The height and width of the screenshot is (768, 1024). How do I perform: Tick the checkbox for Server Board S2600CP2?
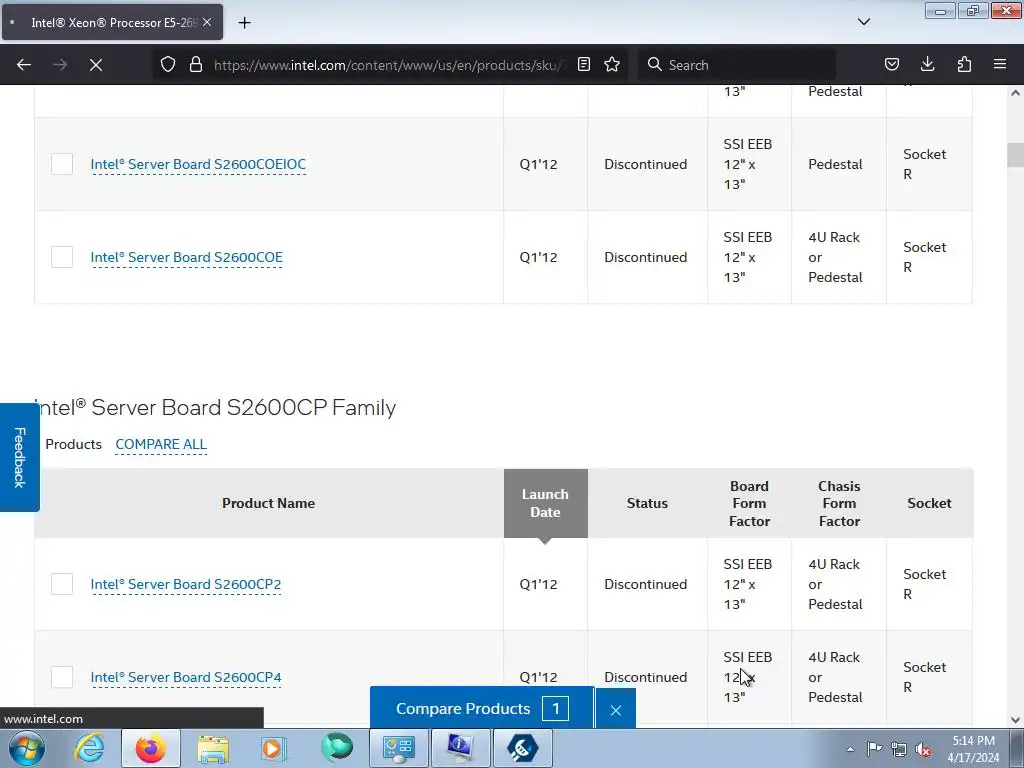(62, 584)
